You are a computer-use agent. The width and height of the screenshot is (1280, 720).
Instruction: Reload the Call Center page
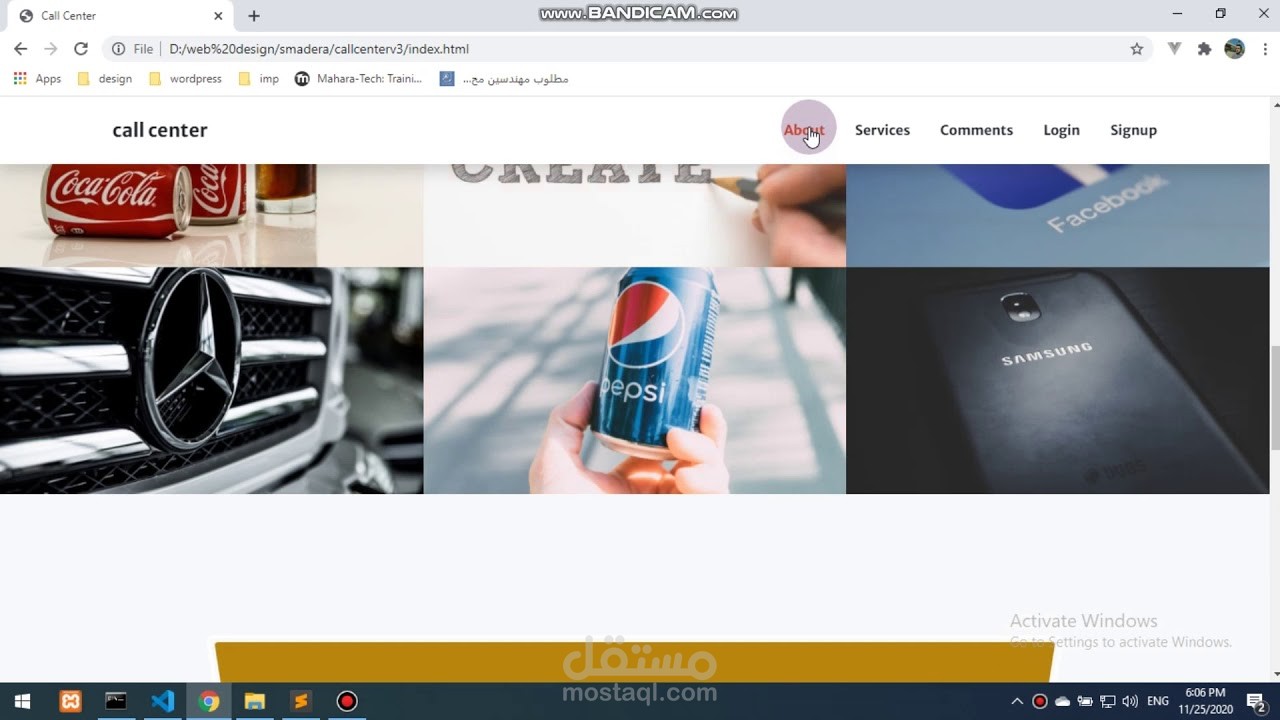(81, 48)
